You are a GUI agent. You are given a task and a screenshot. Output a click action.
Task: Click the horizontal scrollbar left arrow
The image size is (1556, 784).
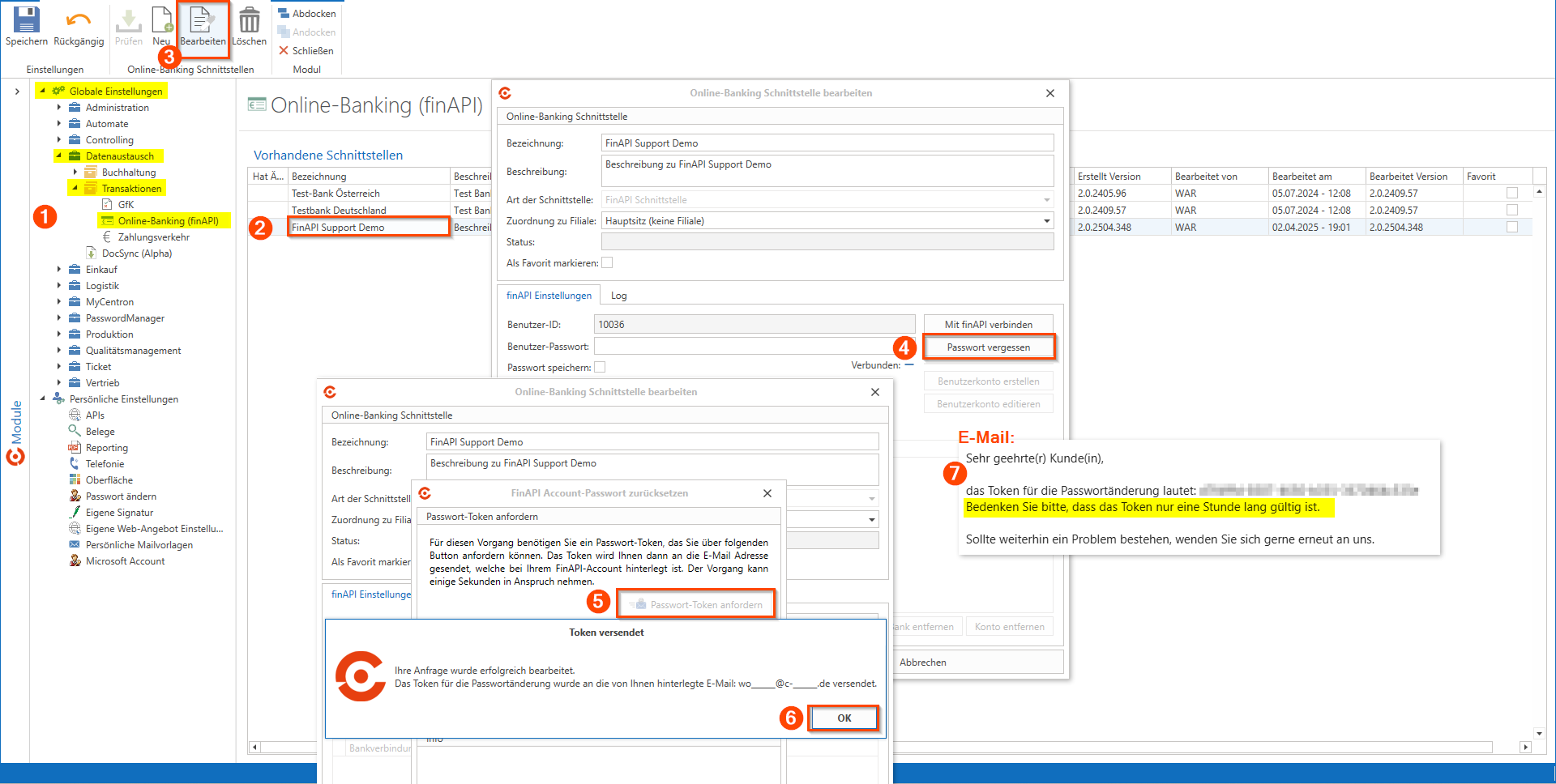(255, 748)
